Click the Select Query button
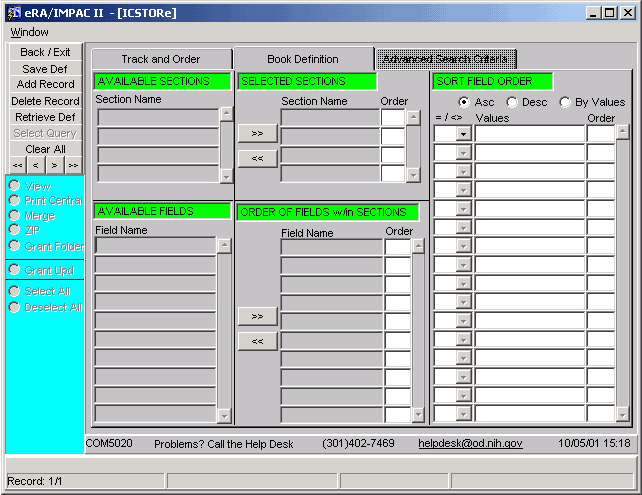 45,133
